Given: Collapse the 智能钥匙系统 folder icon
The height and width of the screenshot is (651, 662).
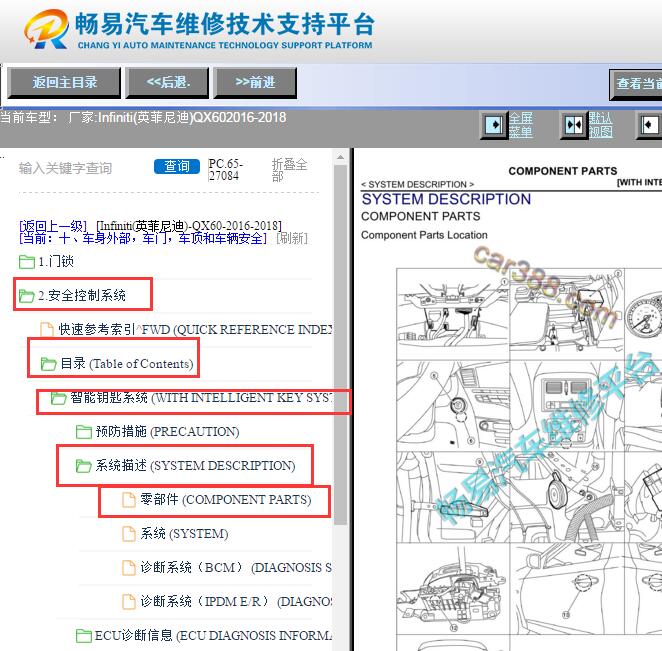Looking at the screenshot, I should [x=58, y=398].
